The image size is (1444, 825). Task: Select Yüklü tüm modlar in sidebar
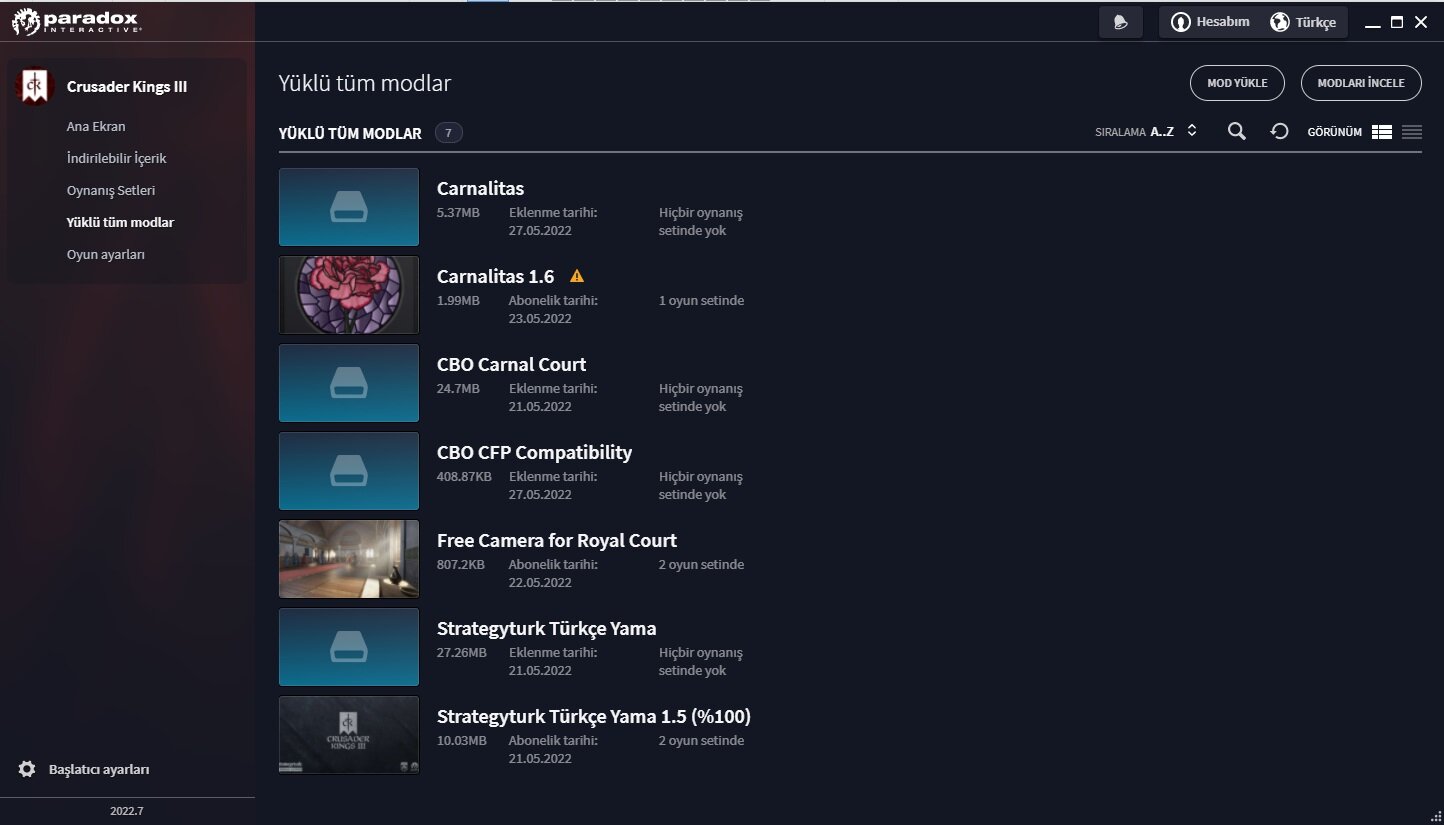click(120, 222)
